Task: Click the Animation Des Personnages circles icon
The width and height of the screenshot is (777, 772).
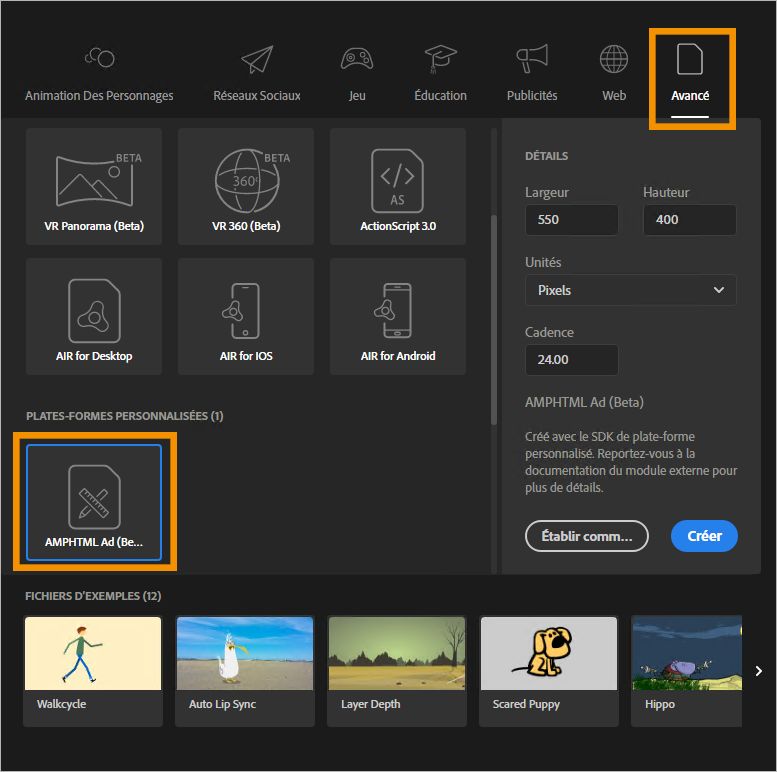Action: click(x=100, y=57)
